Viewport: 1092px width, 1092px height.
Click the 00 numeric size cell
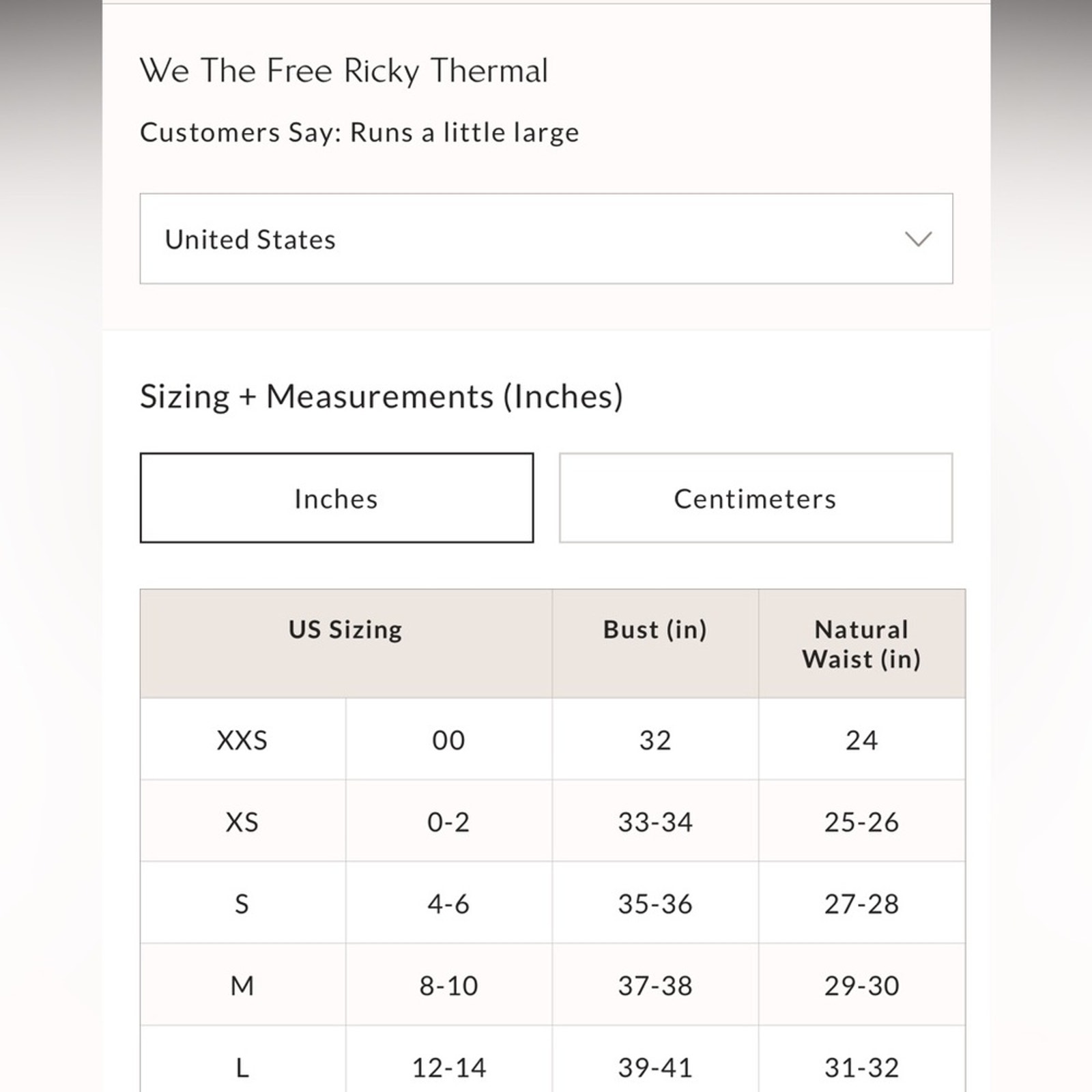click(x=449, y=740)
